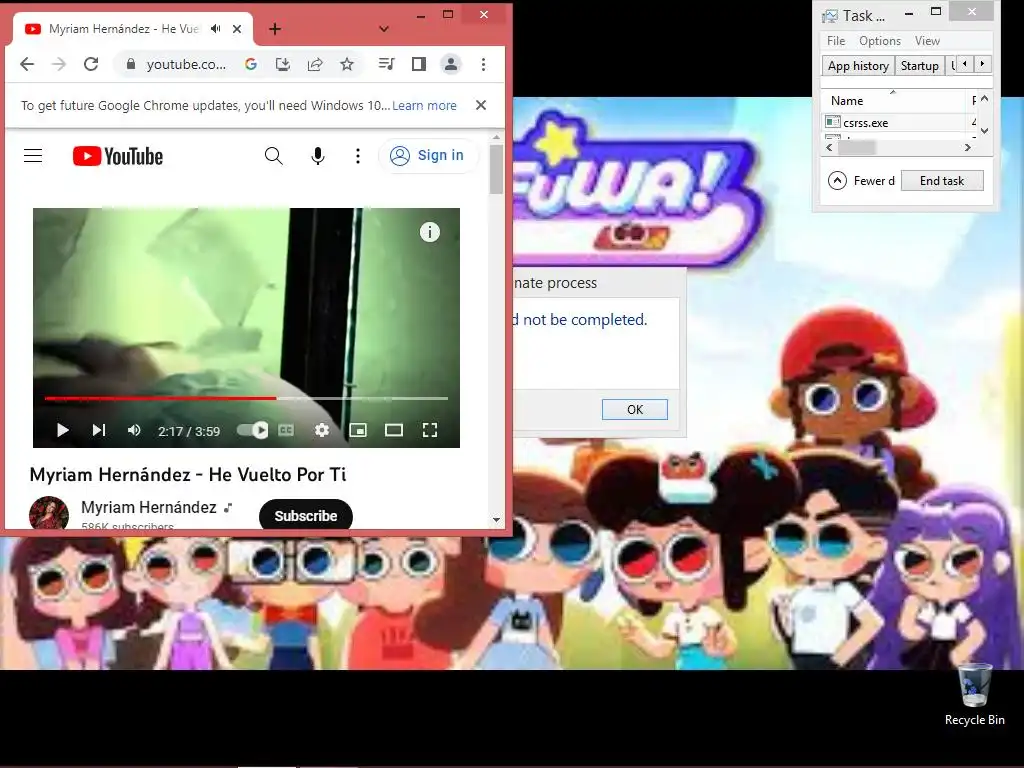Seek on video progress bar

click(246, 398)
